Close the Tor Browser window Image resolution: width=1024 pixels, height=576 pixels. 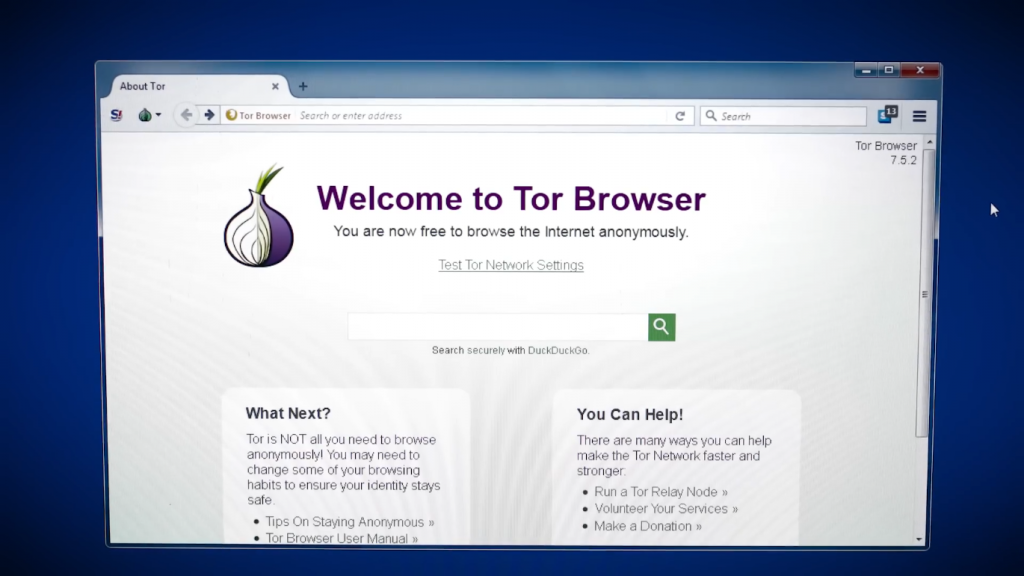click(920, 70)
